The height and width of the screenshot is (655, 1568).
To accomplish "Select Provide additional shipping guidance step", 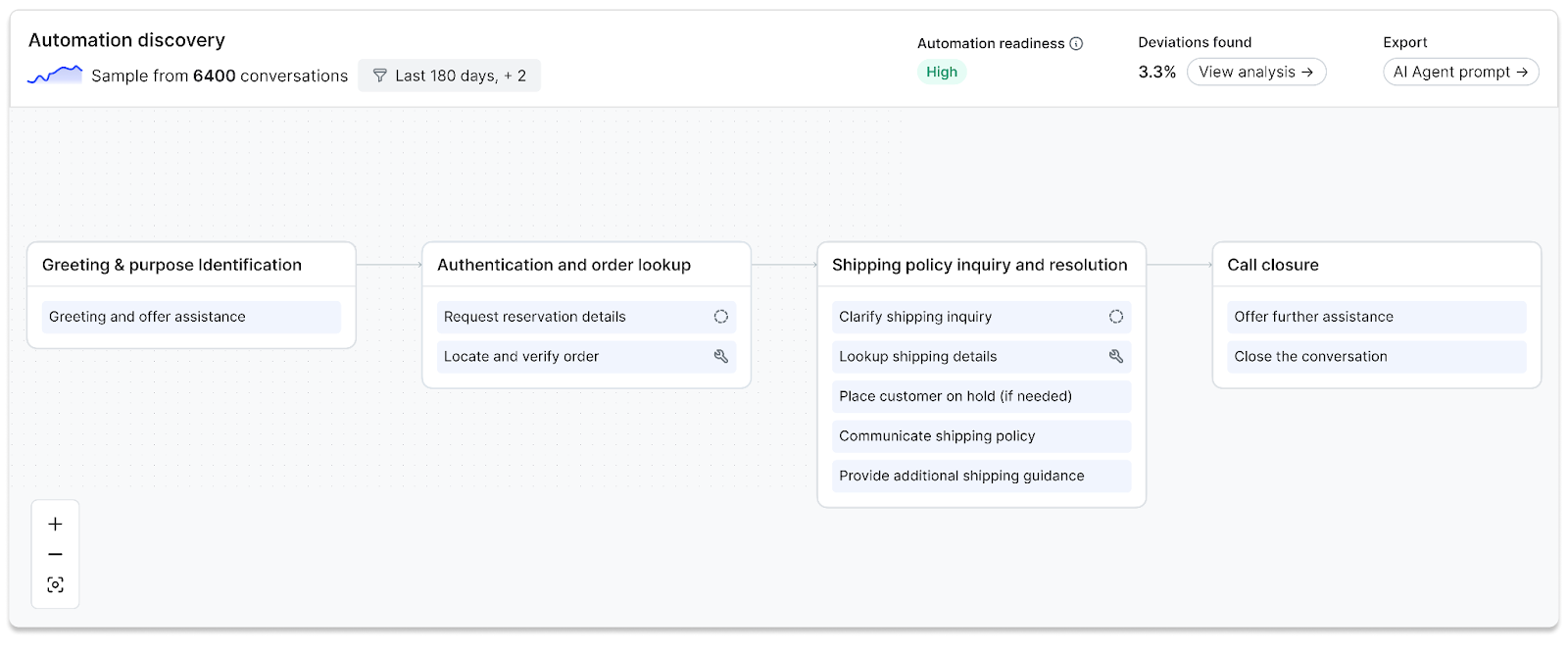I will [x=981, y=476].
